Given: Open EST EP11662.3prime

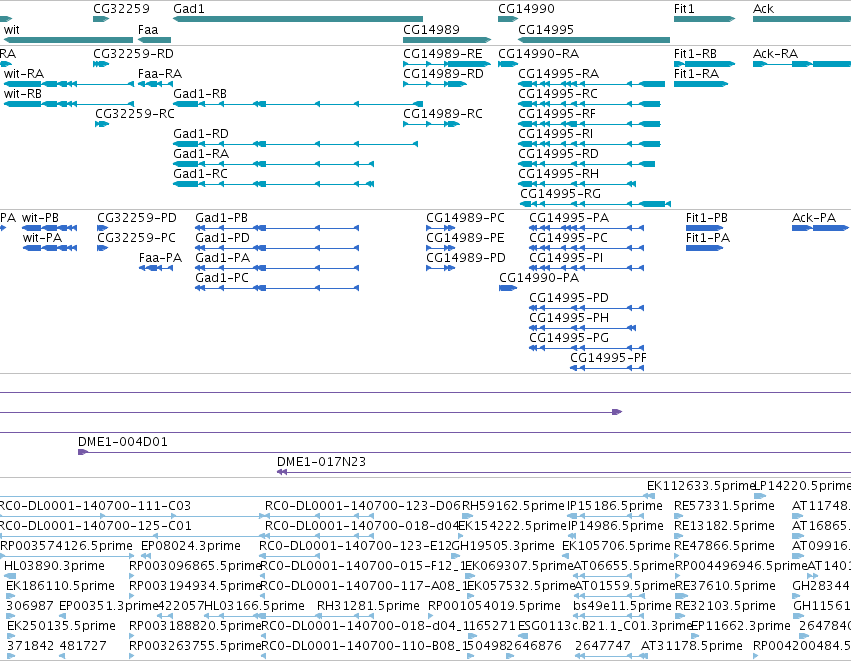Looking at the screenshot, I should (740, 626).
